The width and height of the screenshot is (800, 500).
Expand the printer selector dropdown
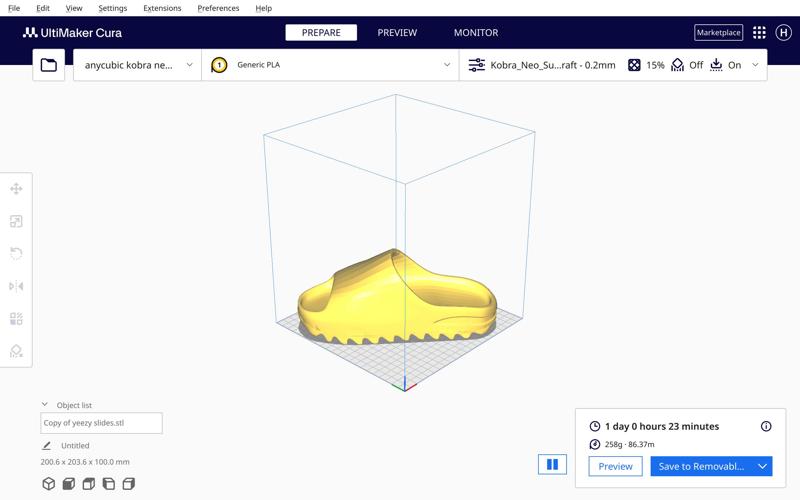[189, 65]
